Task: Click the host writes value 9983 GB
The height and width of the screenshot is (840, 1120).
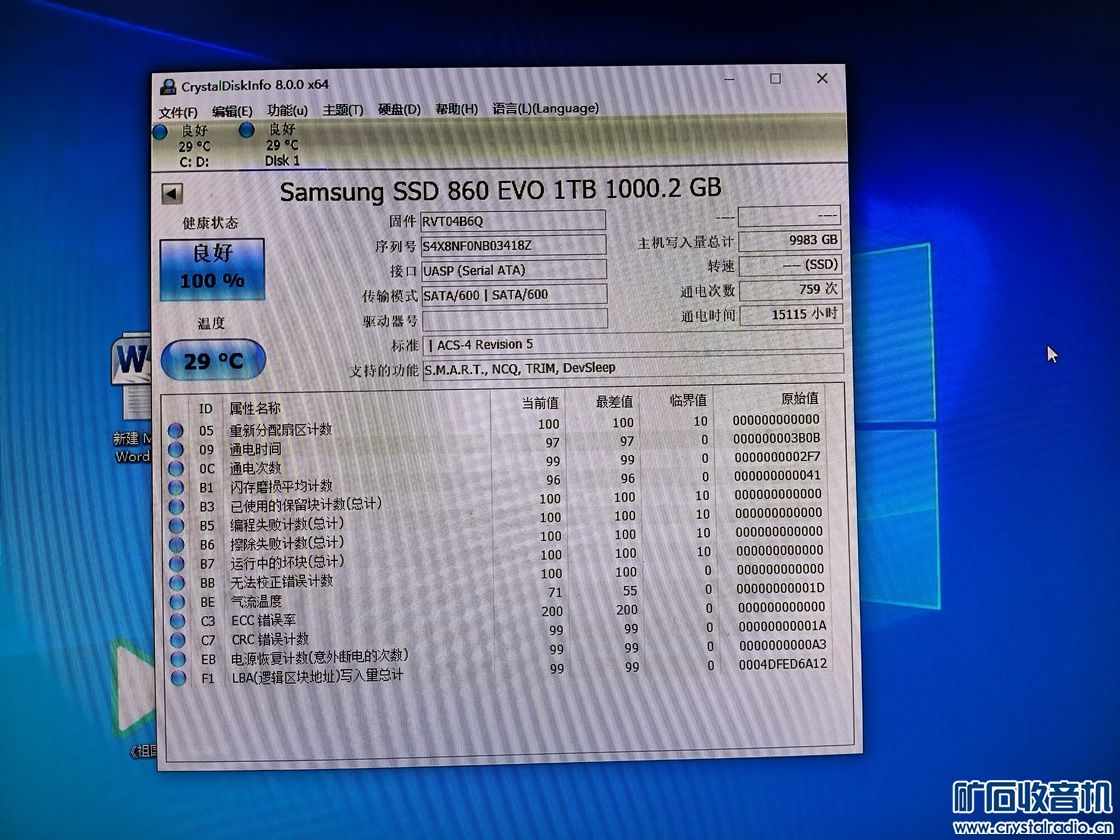Action: coord(789,241)
